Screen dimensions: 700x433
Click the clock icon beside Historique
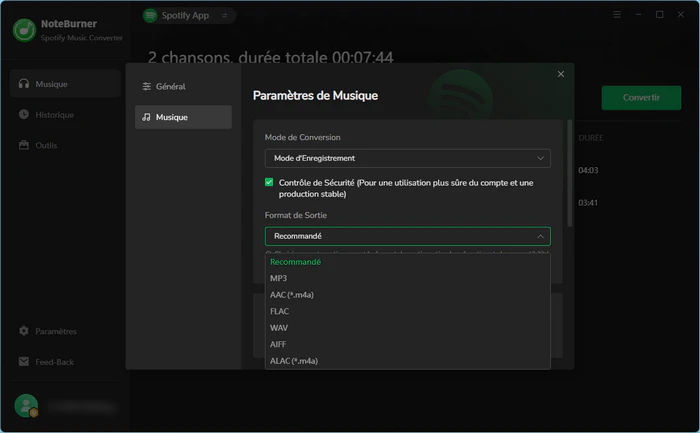(24, 114)
